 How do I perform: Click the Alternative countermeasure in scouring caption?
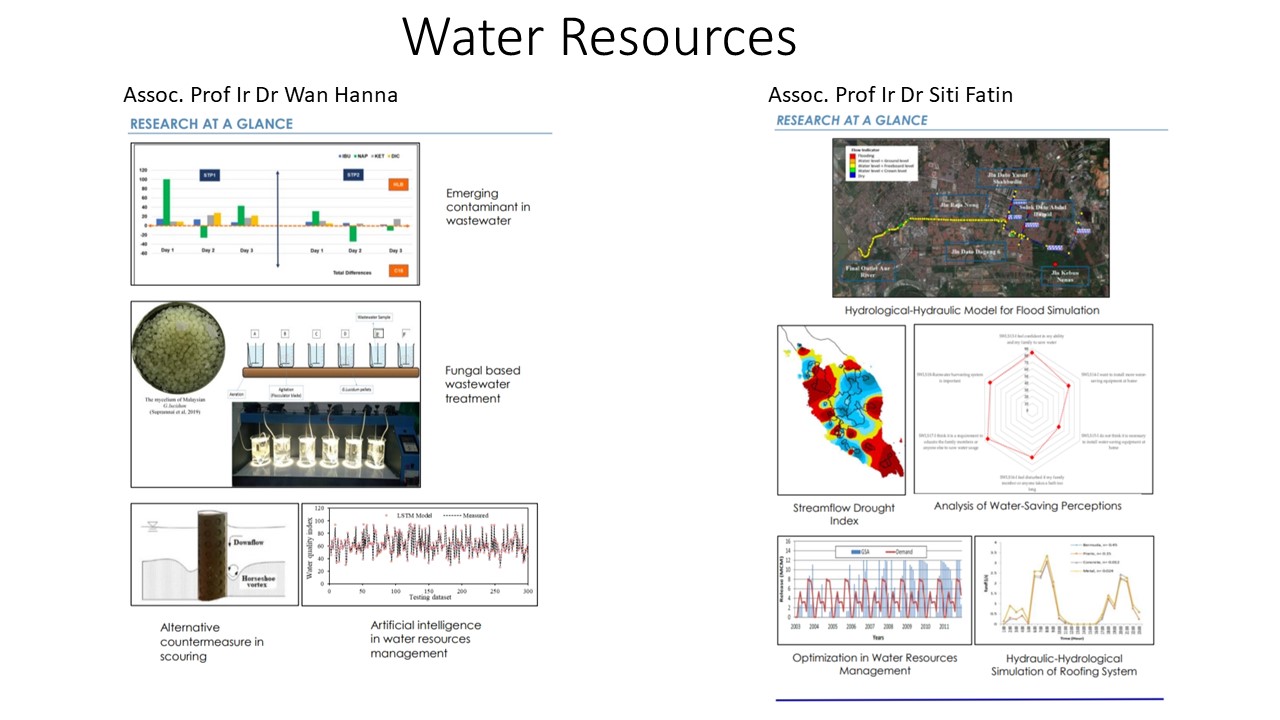(x=211, y=642)
